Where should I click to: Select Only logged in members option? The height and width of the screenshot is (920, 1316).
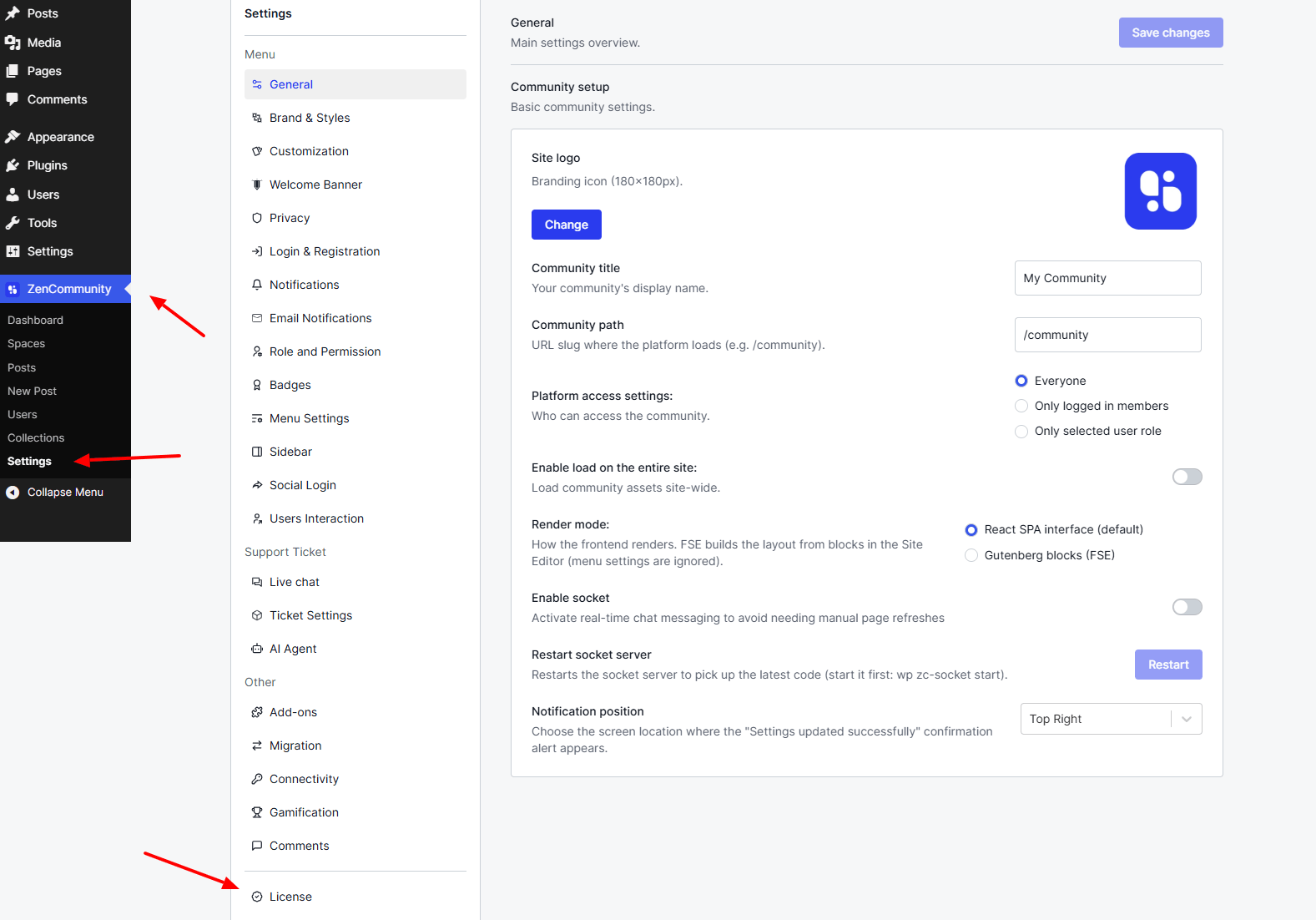tap(1021, 406)
